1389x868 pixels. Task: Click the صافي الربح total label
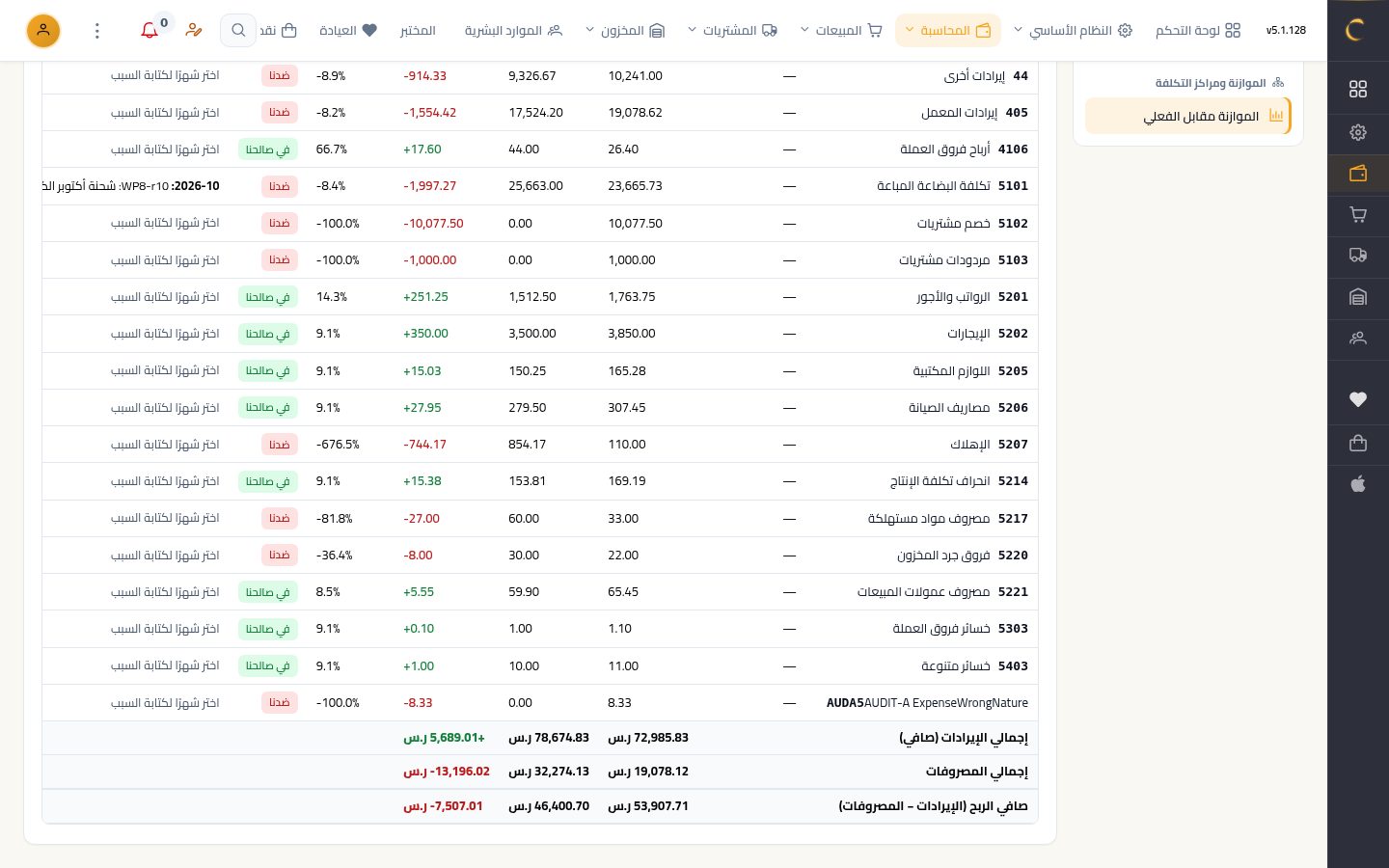pyautogui.click(x=933, y=806)
